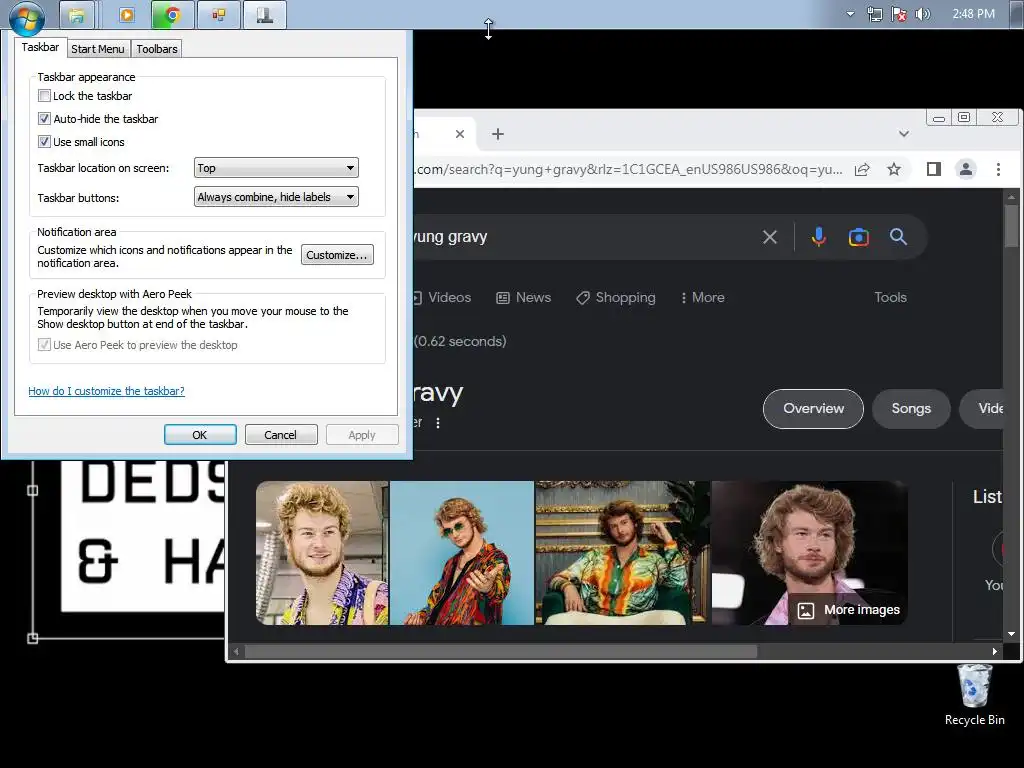Image resolution: width=1024 pixels, height=768 pixels.
Task: Click scroll left arrow in Chrome
Action: pyautogui.click(x=236, y=652)
